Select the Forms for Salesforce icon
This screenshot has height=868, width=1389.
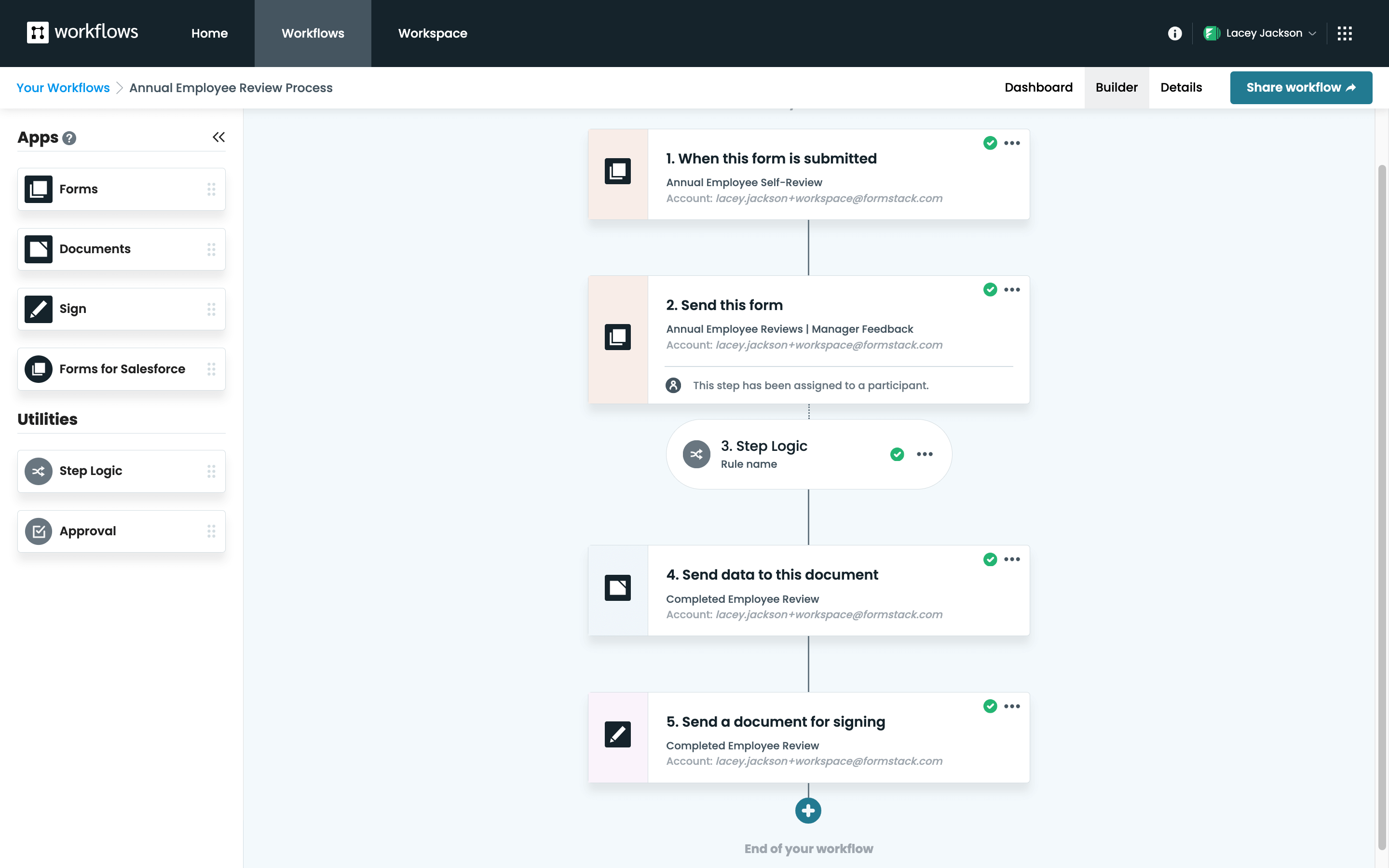38,369
